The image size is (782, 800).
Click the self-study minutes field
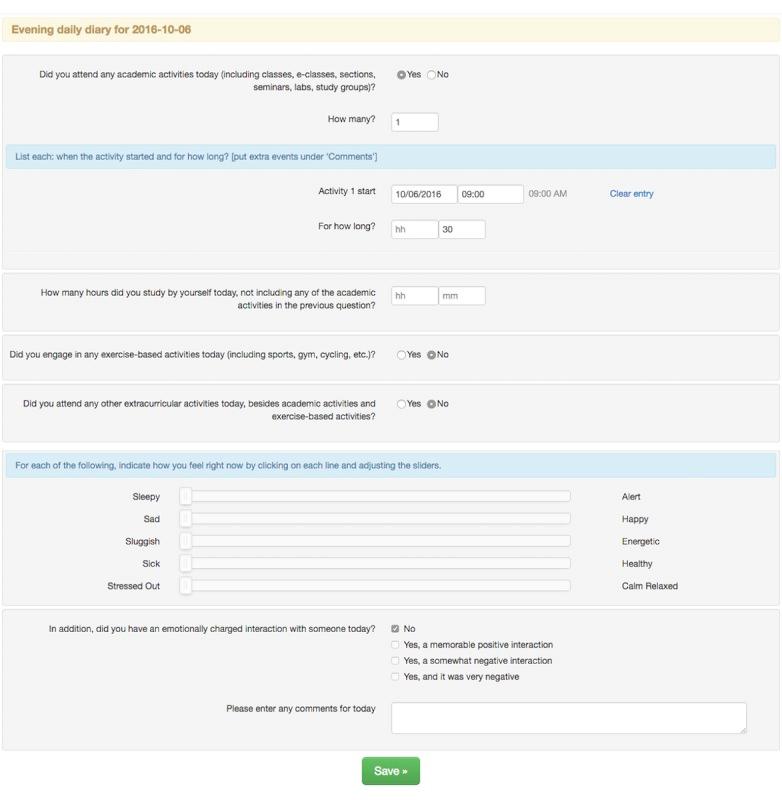pyautogui.click(x=462, y=296)
